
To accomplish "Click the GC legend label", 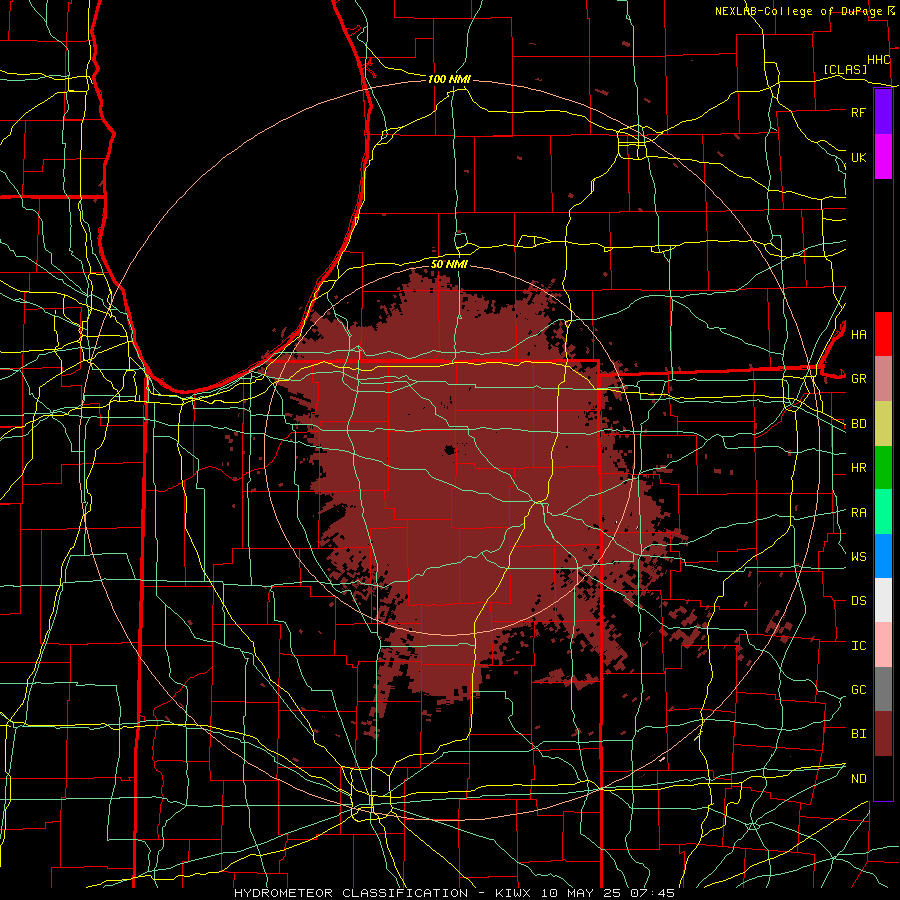I will pyautogui.click(x=858, y=689).
